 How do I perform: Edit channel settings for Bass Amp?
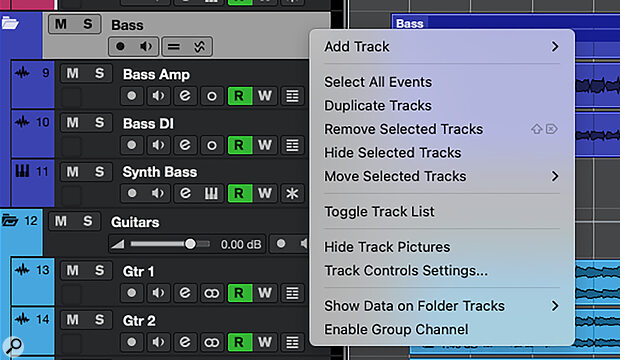[185, 96]
